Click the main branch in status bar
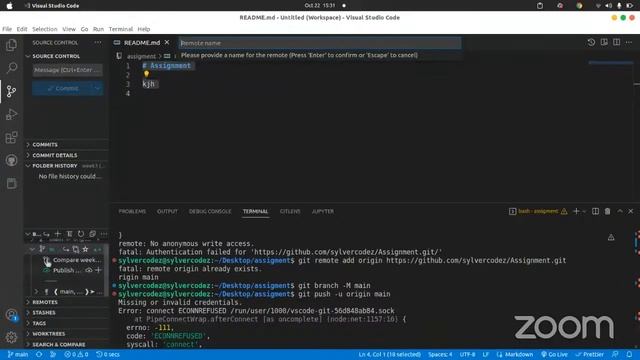Image resolution: width=640 pixels, height=360 pixels. 18,355
